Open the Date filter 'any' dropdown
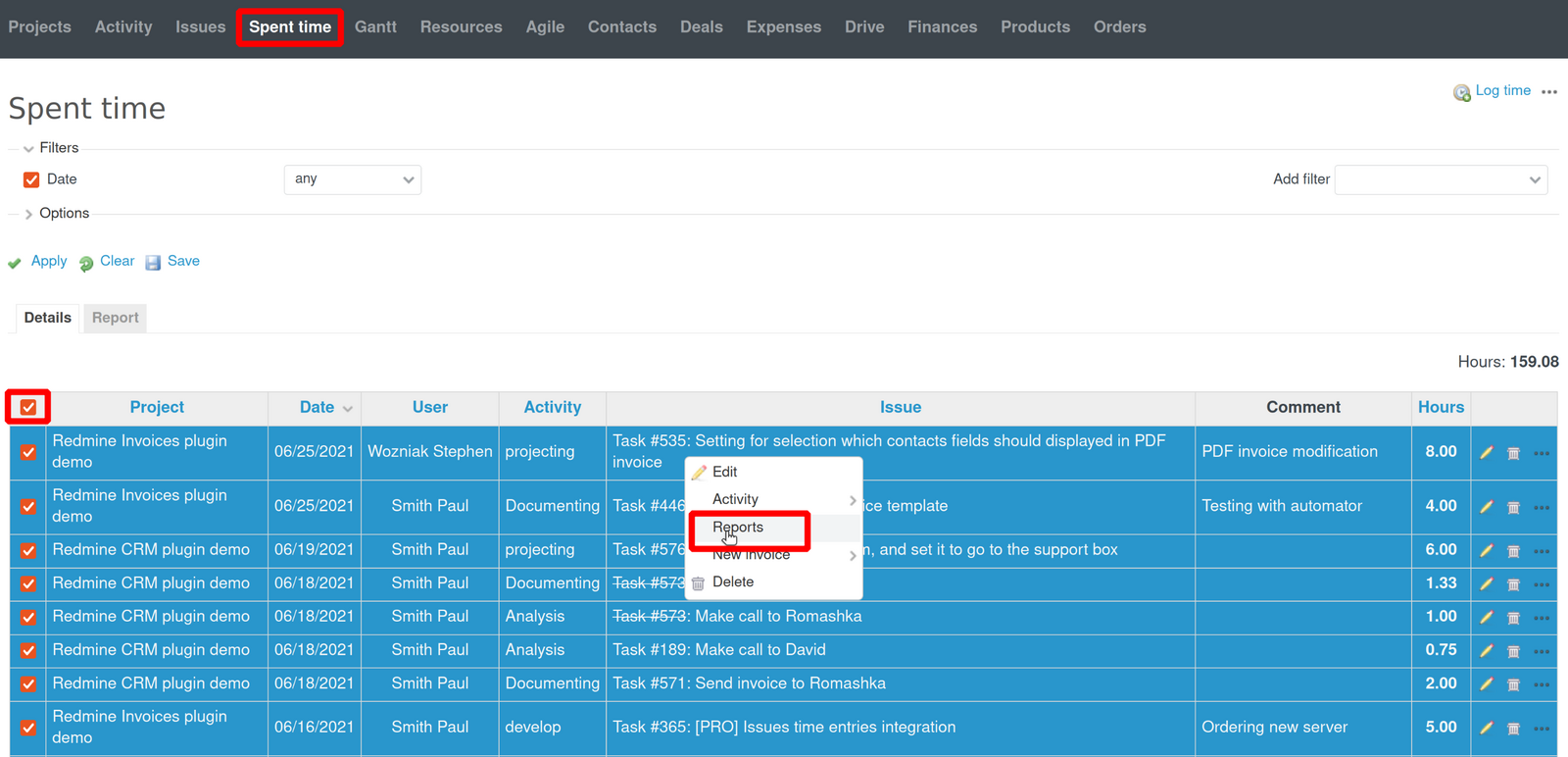 click(353, 179)
